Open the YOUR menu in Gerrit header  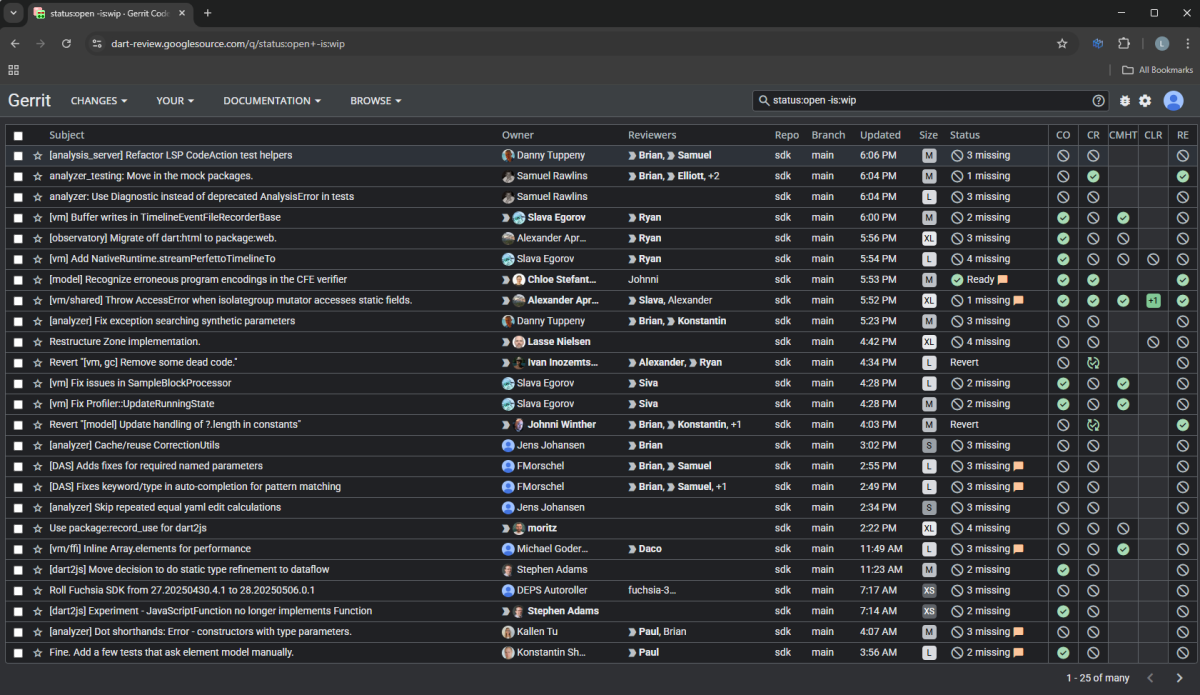175,101
